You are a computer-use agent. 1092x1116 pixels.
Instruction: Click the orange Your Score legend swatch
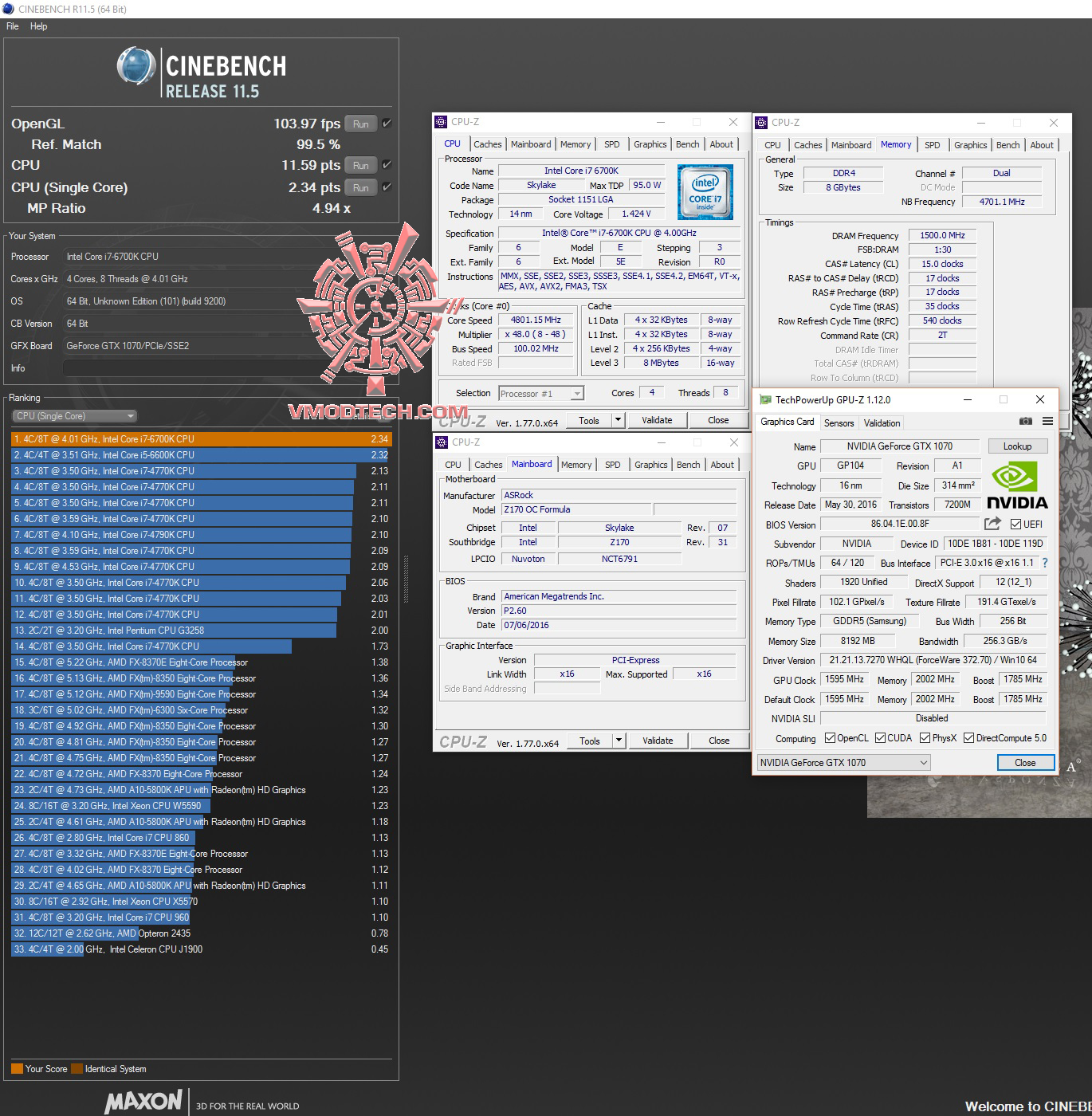(x=17, y=1069)
